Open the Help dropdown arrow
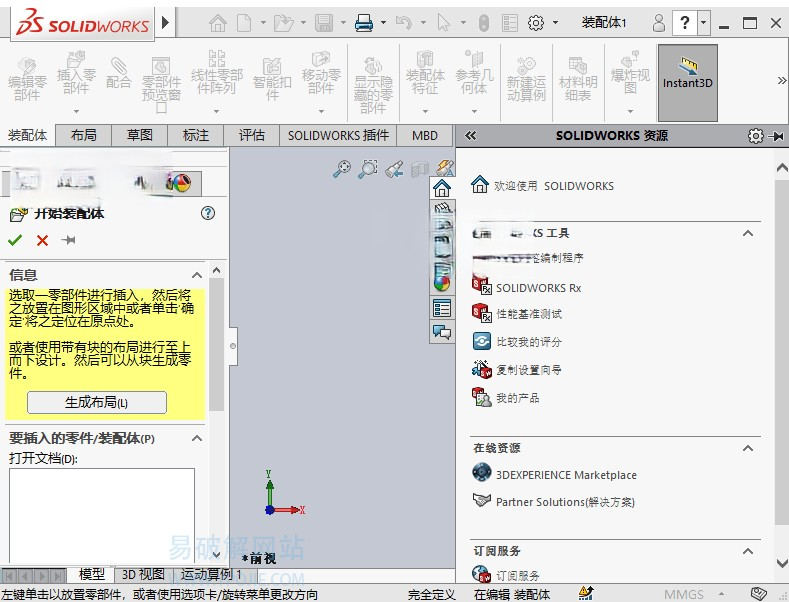The width and height of the screenshot is (789, 602). pos(703,23)
